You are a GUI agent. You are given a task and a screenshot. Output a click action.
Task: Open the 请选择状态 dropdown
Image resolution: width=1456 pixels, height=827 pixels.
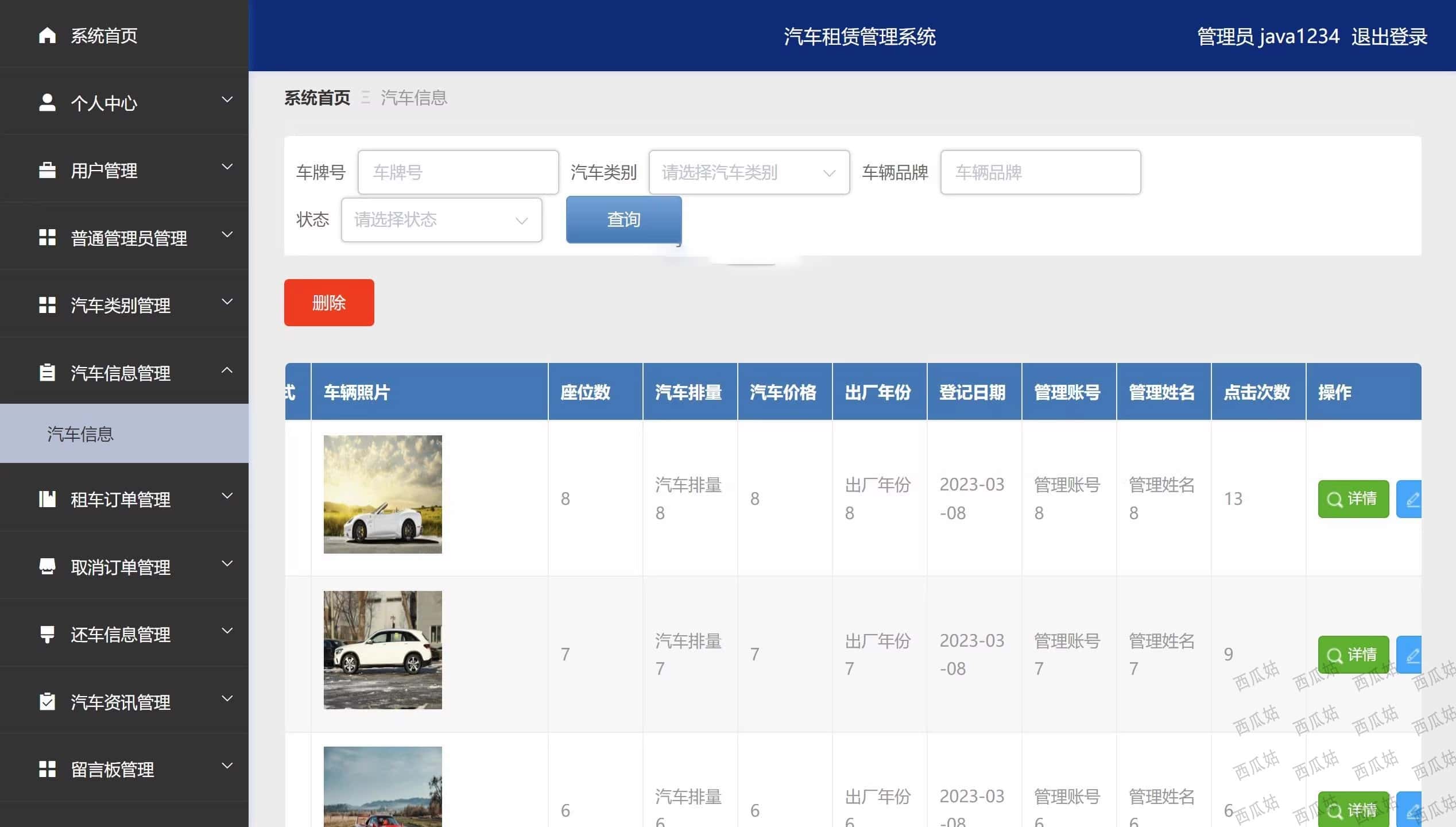click(442, 220)
